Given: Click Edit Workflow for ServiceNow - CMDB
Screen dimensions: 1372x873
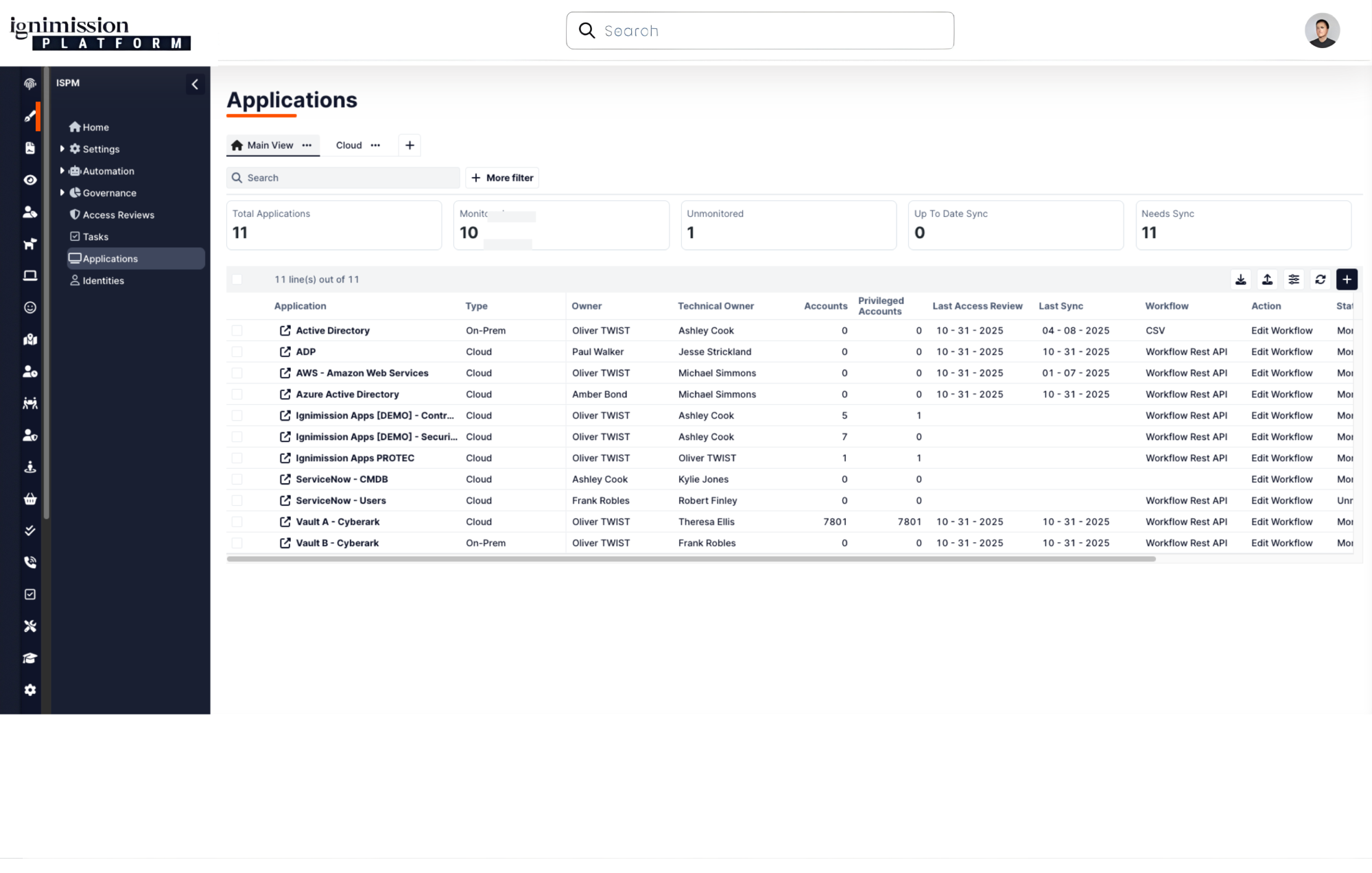Looking at the screenshot, I should click(1281, 479).
